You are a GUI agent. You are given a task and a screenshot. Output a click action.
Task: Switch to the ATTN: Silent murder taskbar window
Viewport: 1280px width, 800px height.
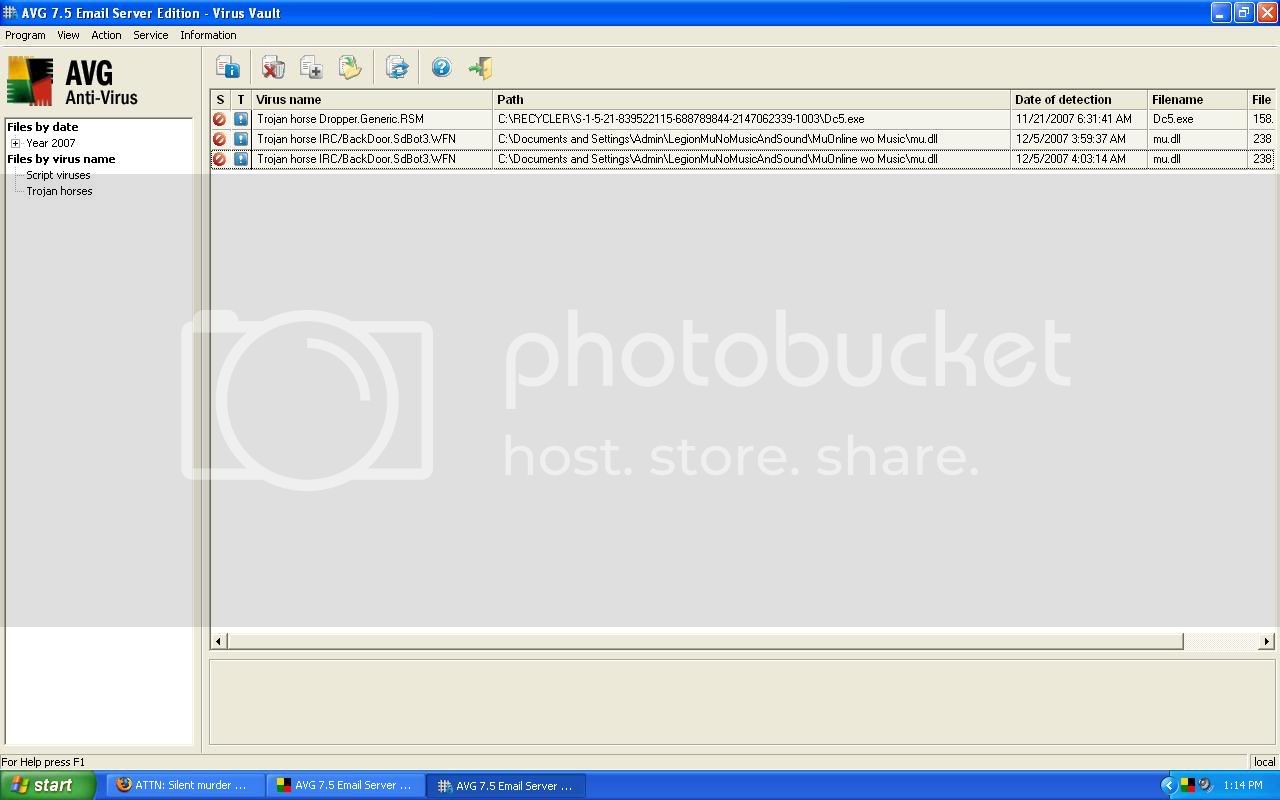187,785
